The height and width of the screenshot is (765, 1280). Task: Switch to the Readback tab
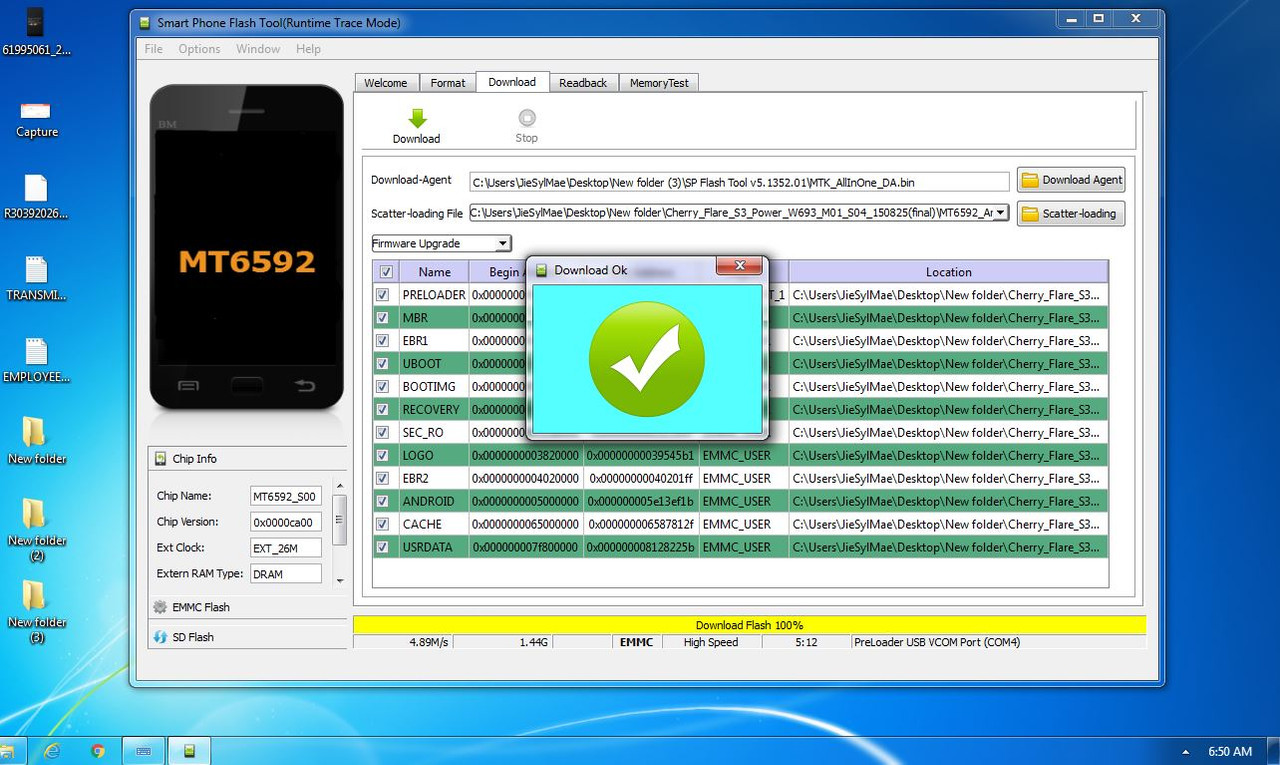tap(583, 83)
